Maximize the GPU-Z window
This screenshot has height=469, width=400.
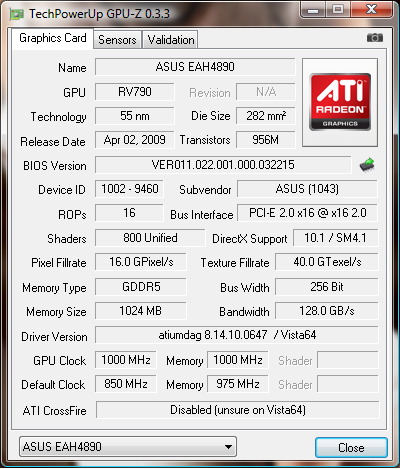pyautogui.click(x=337, y=10)
